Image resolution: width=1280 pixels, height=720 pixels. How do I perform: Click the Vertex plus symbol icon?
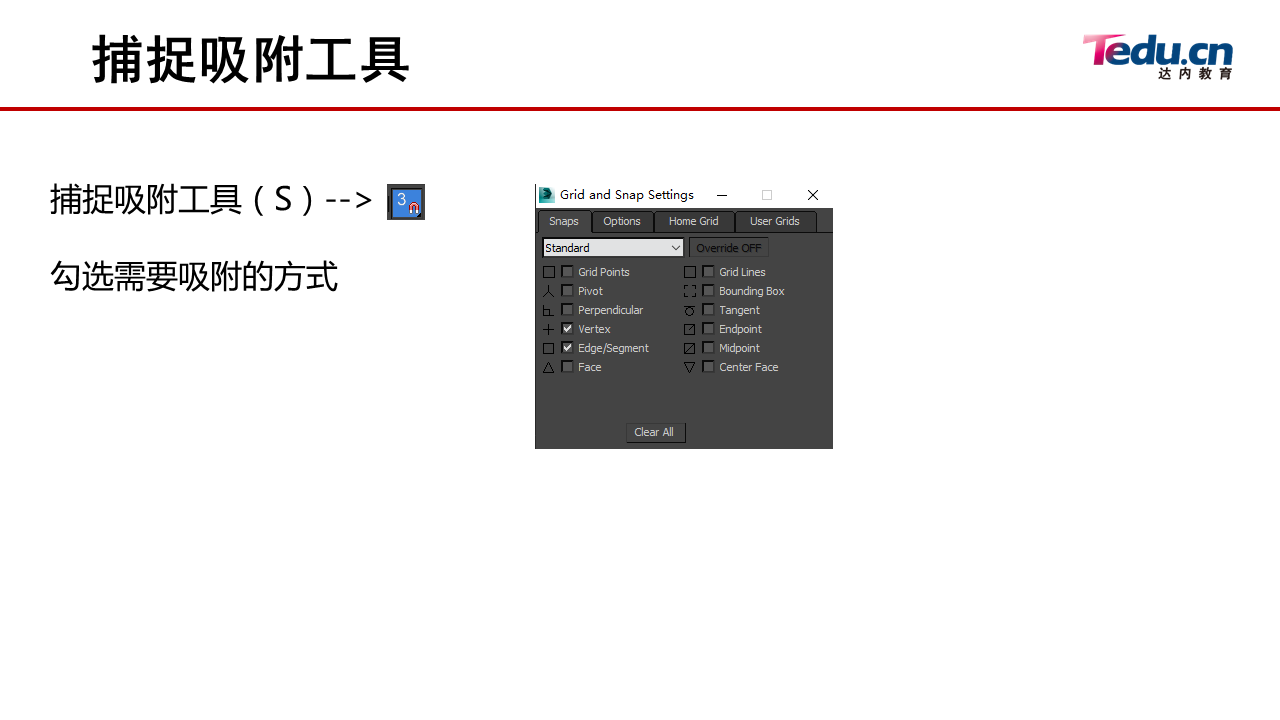tap(549, 329)
